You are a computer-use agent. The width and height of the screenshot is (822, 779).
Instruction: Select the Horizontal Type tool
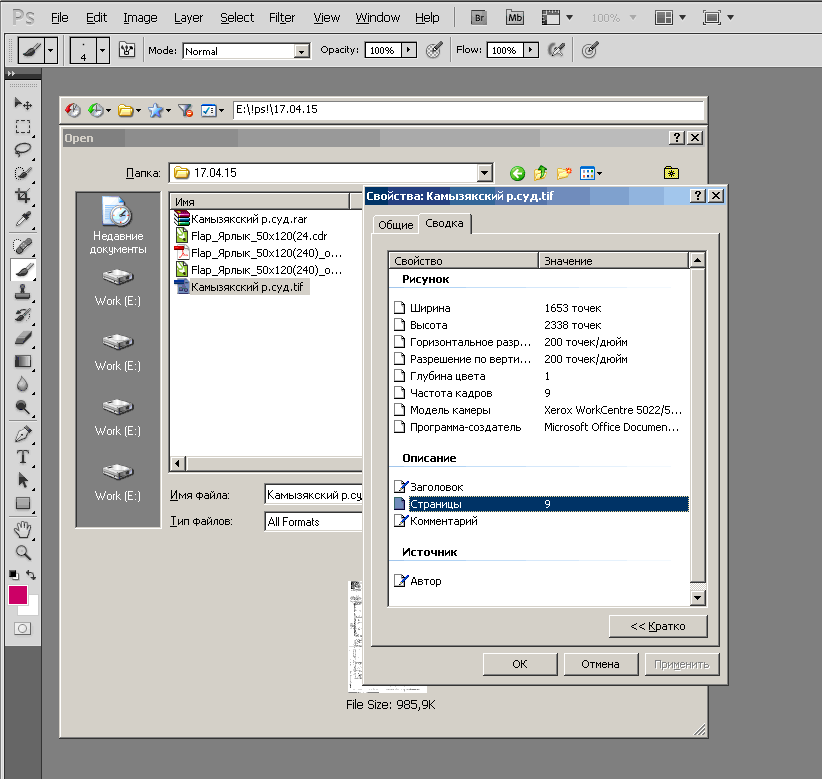tap(23, 457)
